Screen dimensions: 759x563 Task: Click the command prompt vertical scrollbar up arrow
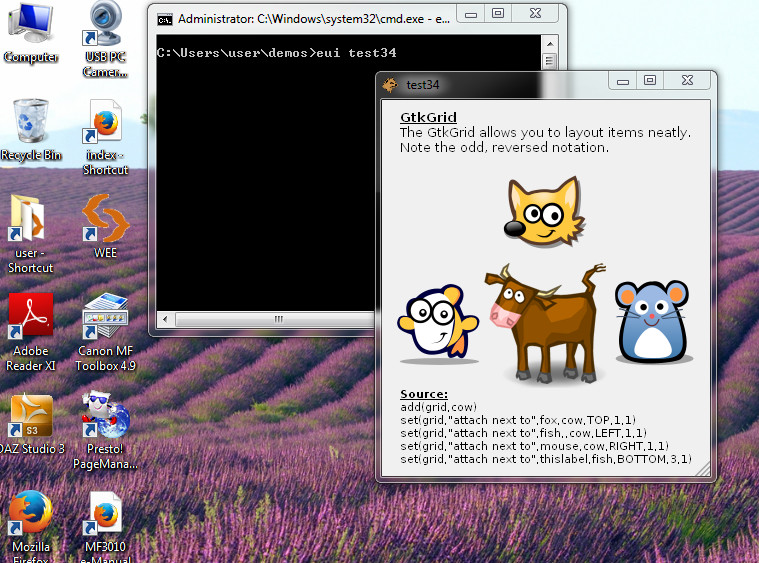pyautogui.click(x=549, y=62)
